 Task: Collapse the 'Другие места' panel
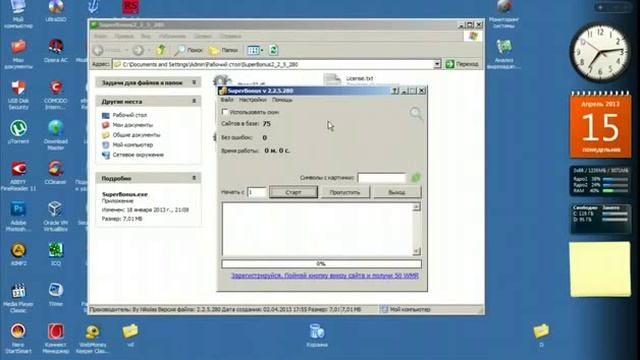coord(194,101)
